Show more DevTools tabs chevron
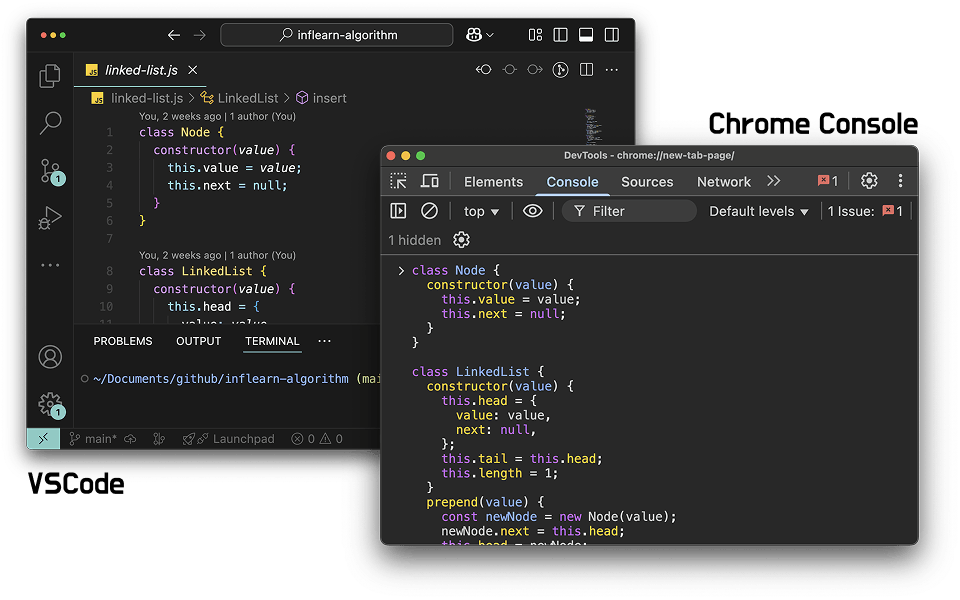This screenshot has height=600, width=960. [774, 181]
